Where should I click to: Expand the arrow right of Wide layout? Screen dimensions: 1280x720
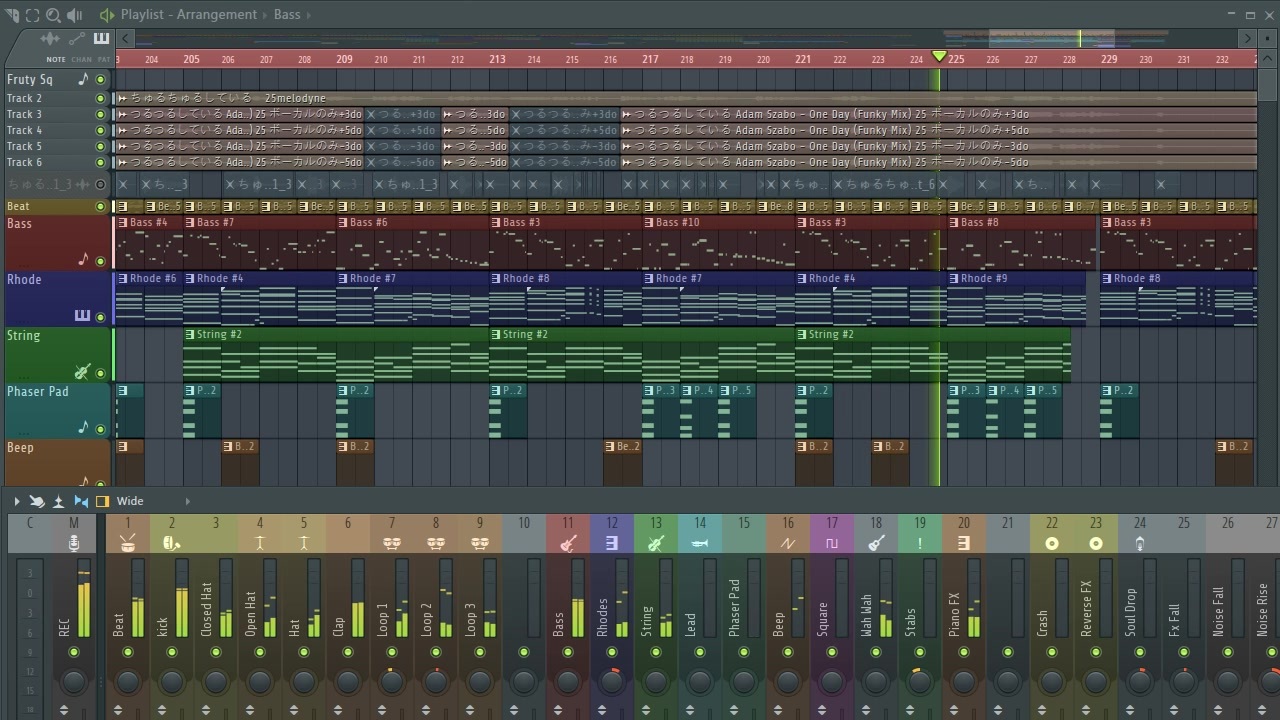(187, 501)
